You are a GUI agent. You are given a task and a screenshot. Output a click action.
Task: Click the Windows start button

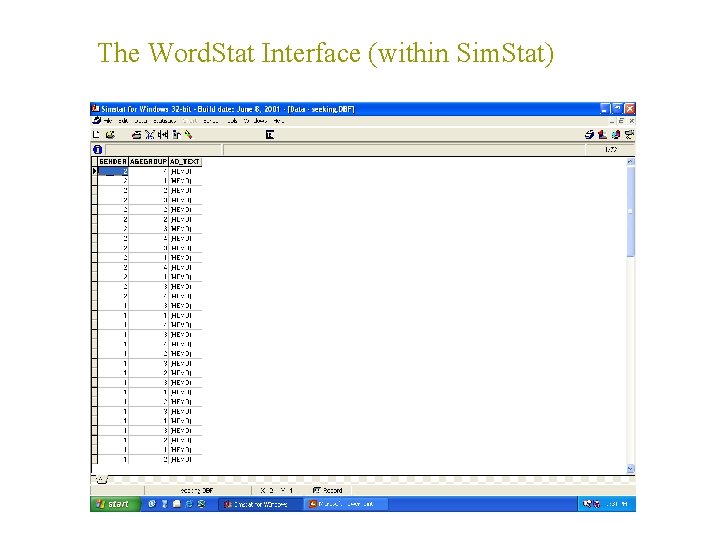coord(115,504)
